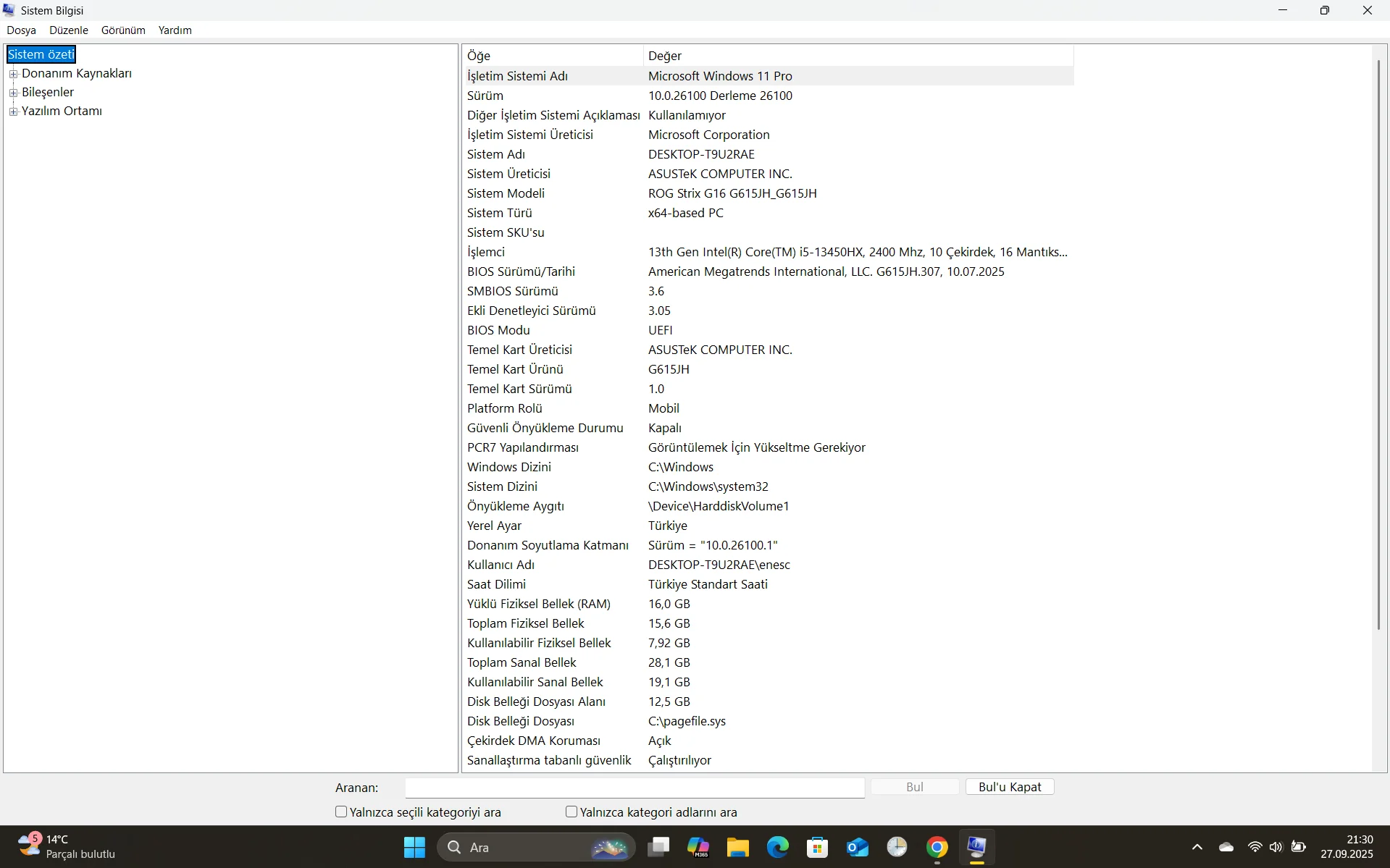
Task: Launch Microsoft 365 Copilot from the taskbar
Action: pyautogui.click(x=698, y=847)
